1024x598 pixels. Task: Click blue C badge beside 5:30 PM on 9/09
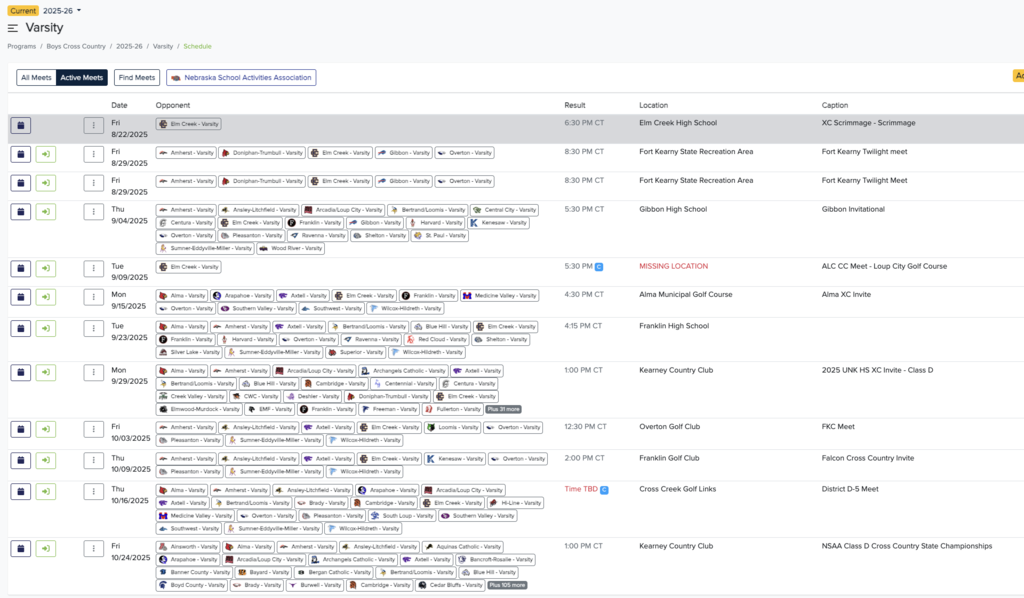click(599, 267)
